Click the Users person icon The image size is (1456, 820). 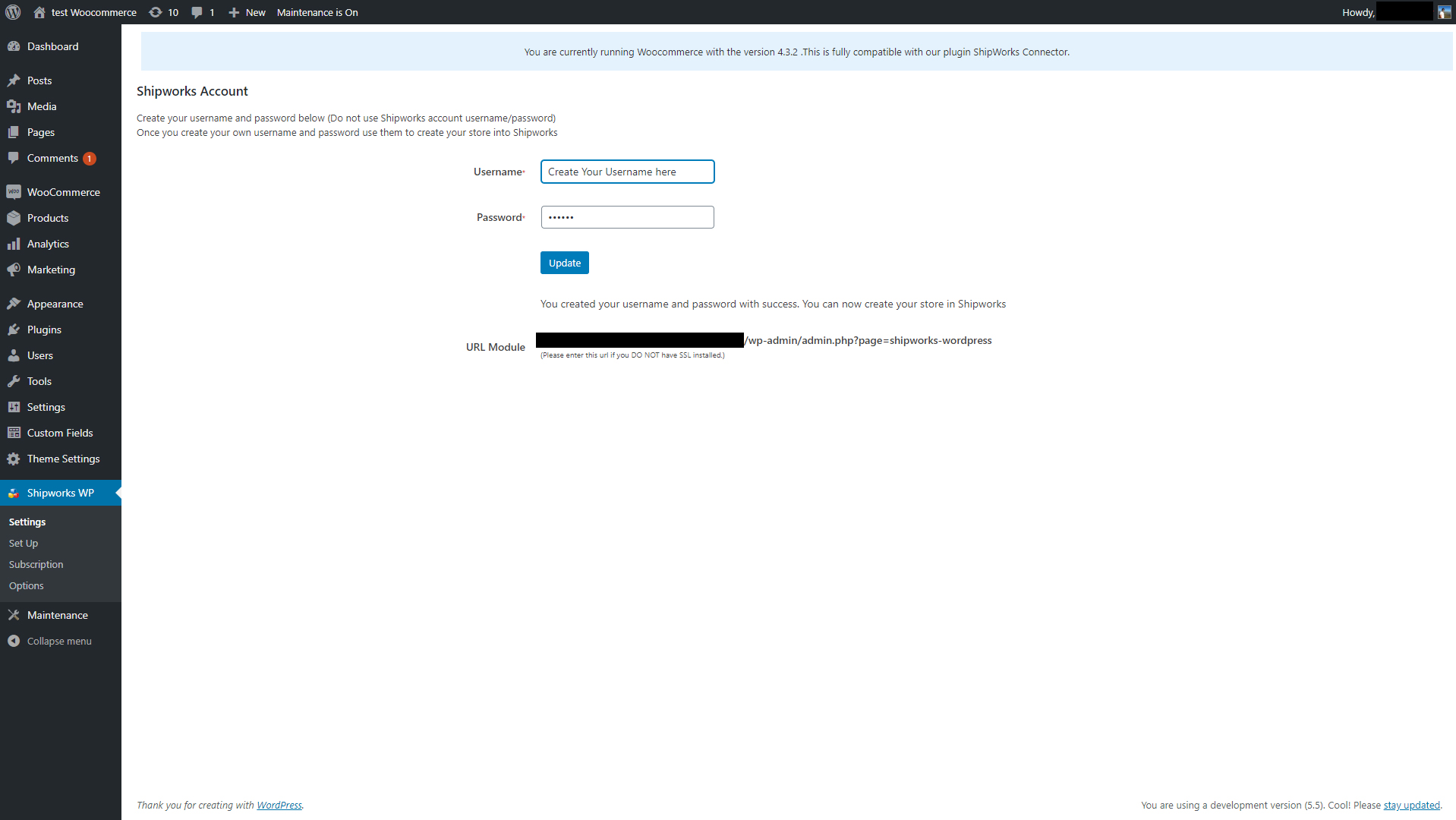(x=14, y=355)
